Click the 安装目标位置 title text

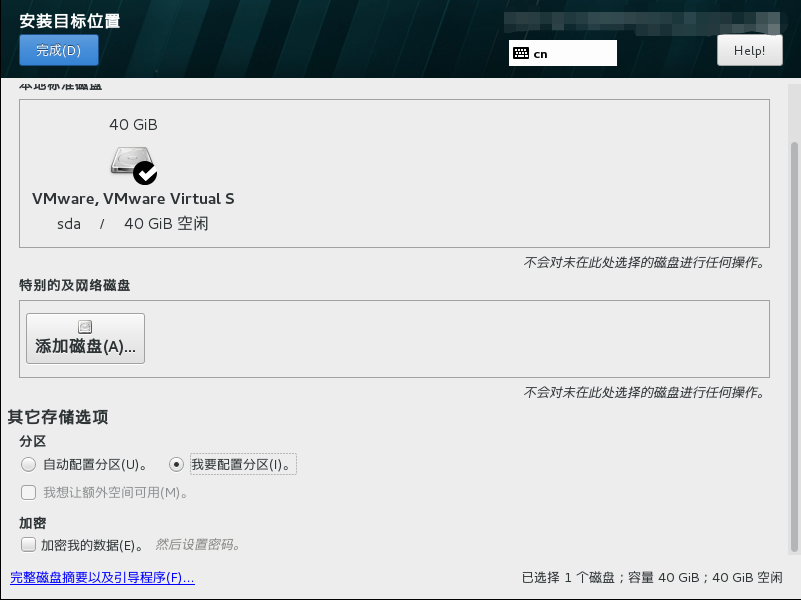click(69, 21)
